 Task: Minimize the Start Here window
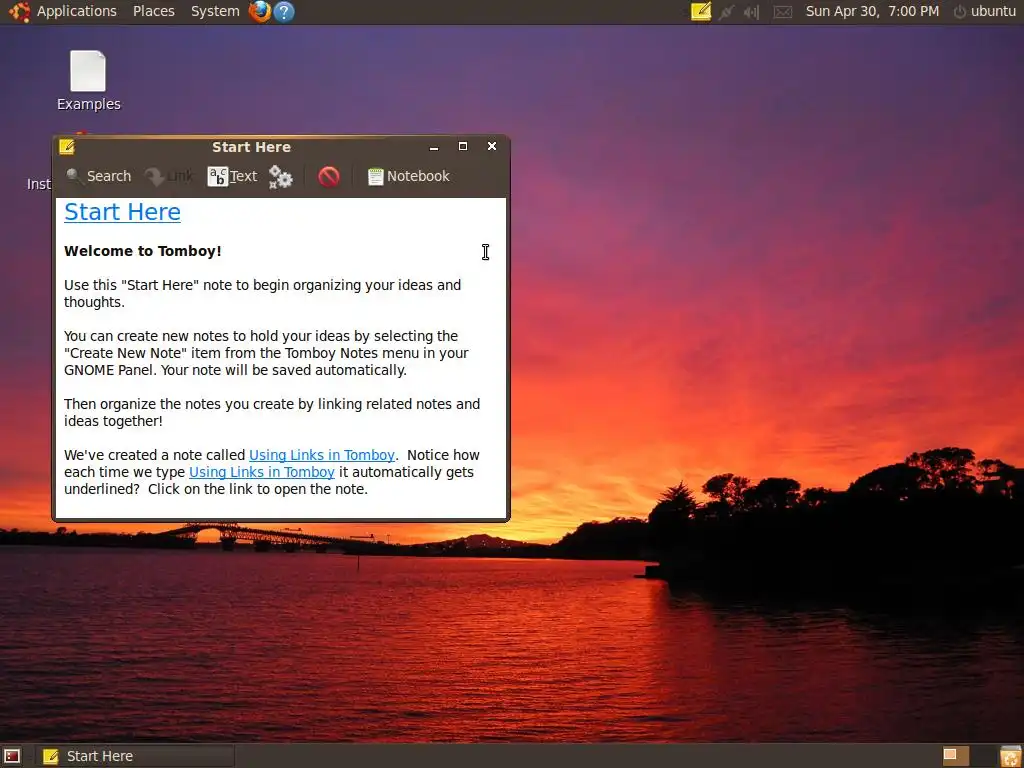pos(434,147)
